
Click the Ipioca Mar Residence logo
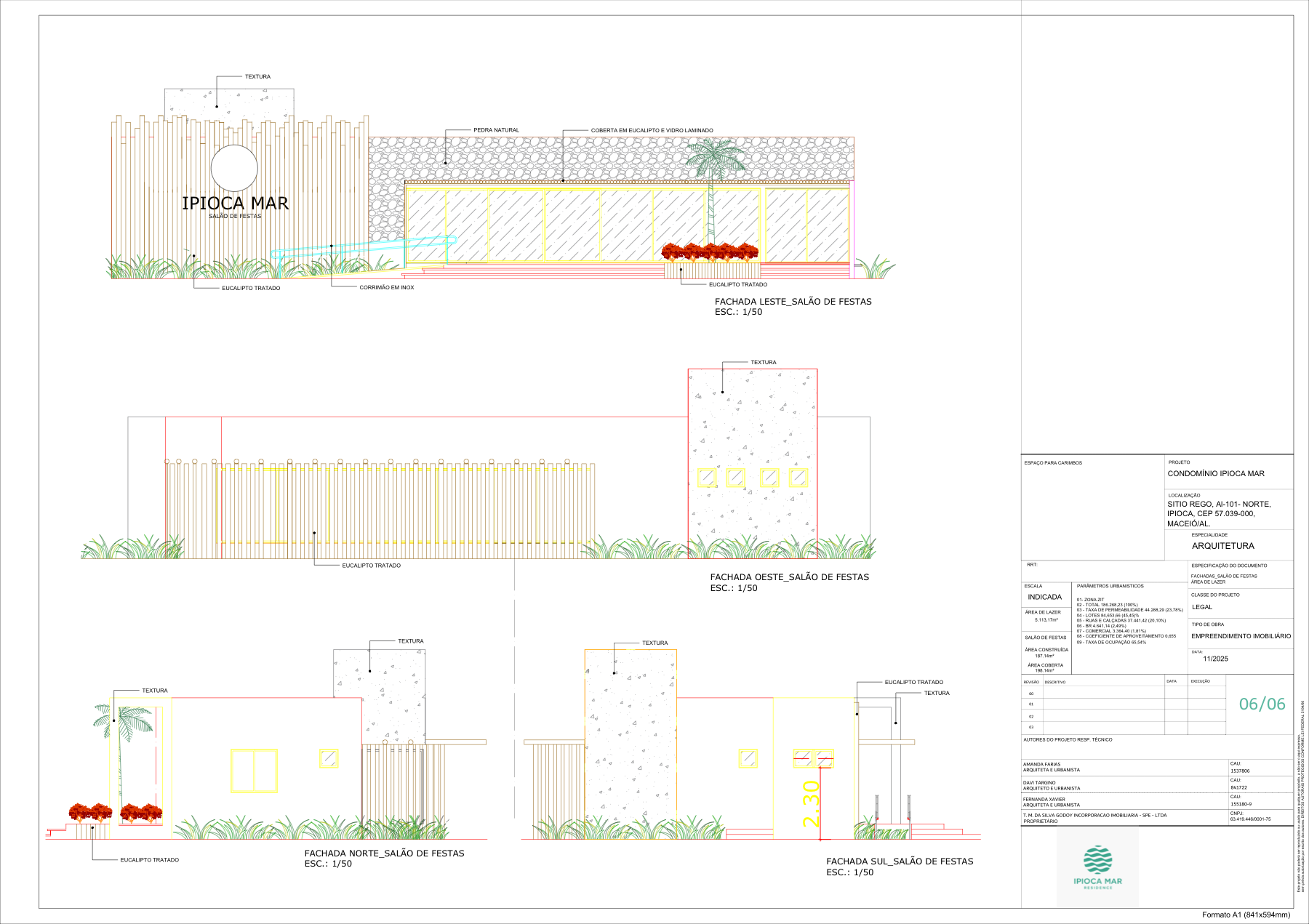point(1097,867)
